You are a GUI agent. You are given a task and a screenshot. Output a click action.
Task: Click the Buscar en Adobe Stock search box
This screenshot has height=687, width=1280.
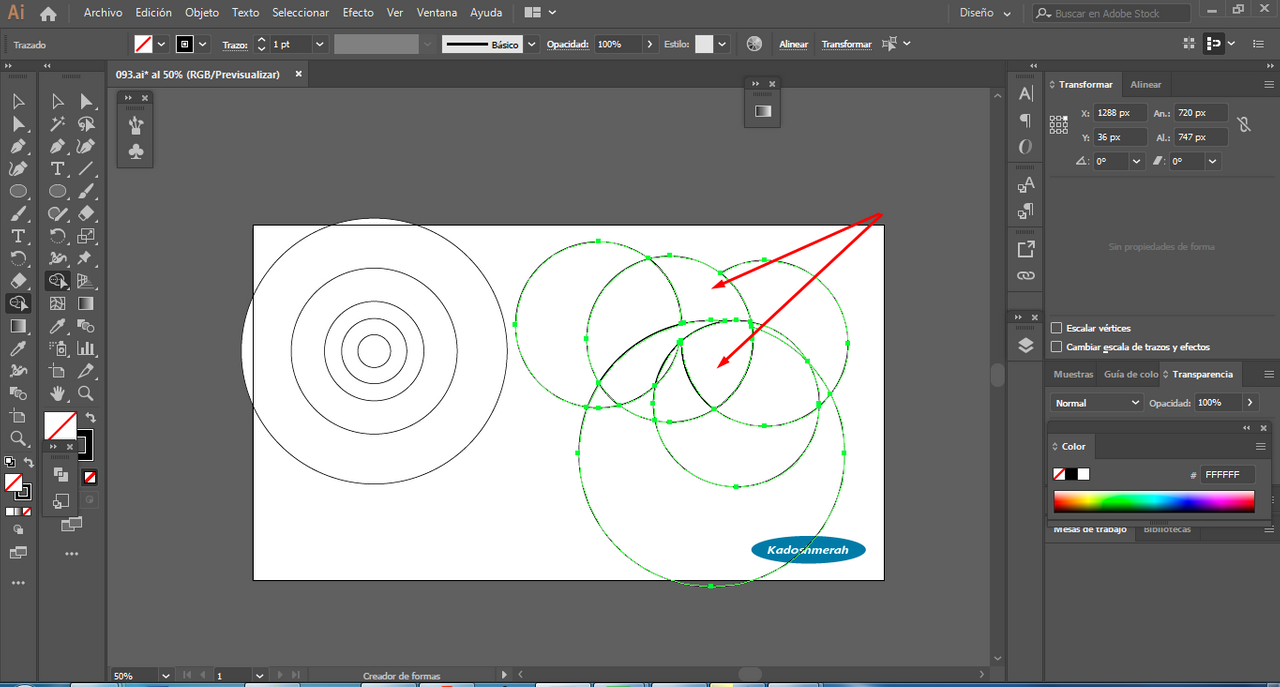click(1111, 13)
